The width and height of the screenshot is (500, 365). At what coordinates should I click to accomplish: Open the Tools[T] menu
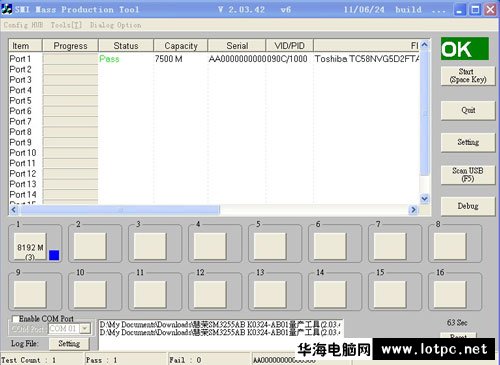coord(66,25)
